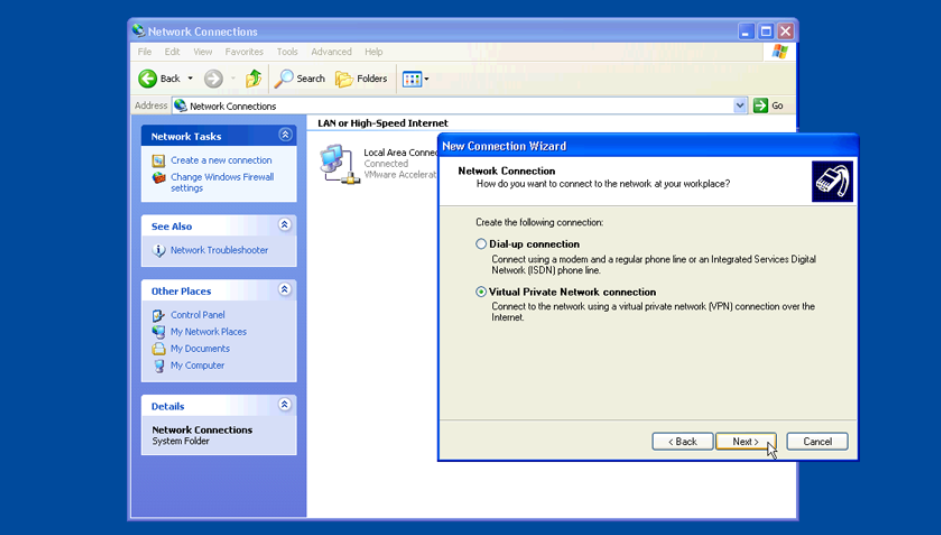Click the My Computer icon in Other Places
The height and width of the screenshot is (535, 941).
(158, 366)
